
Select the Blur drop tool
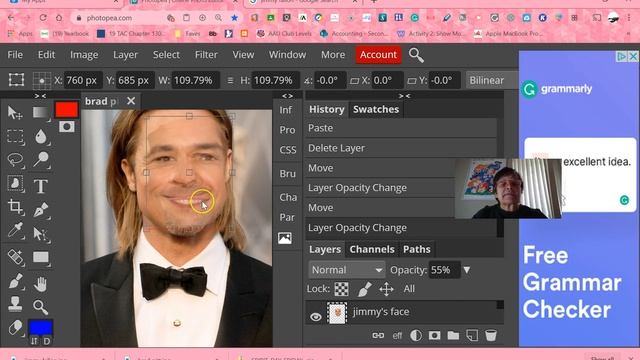click(x=40, y=136)
